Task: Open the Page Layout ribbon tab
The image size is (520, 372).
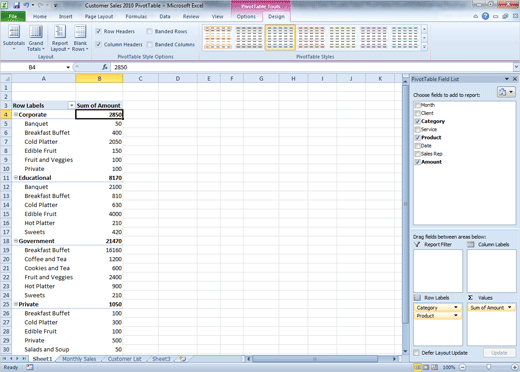Action: tap(99, 16)
